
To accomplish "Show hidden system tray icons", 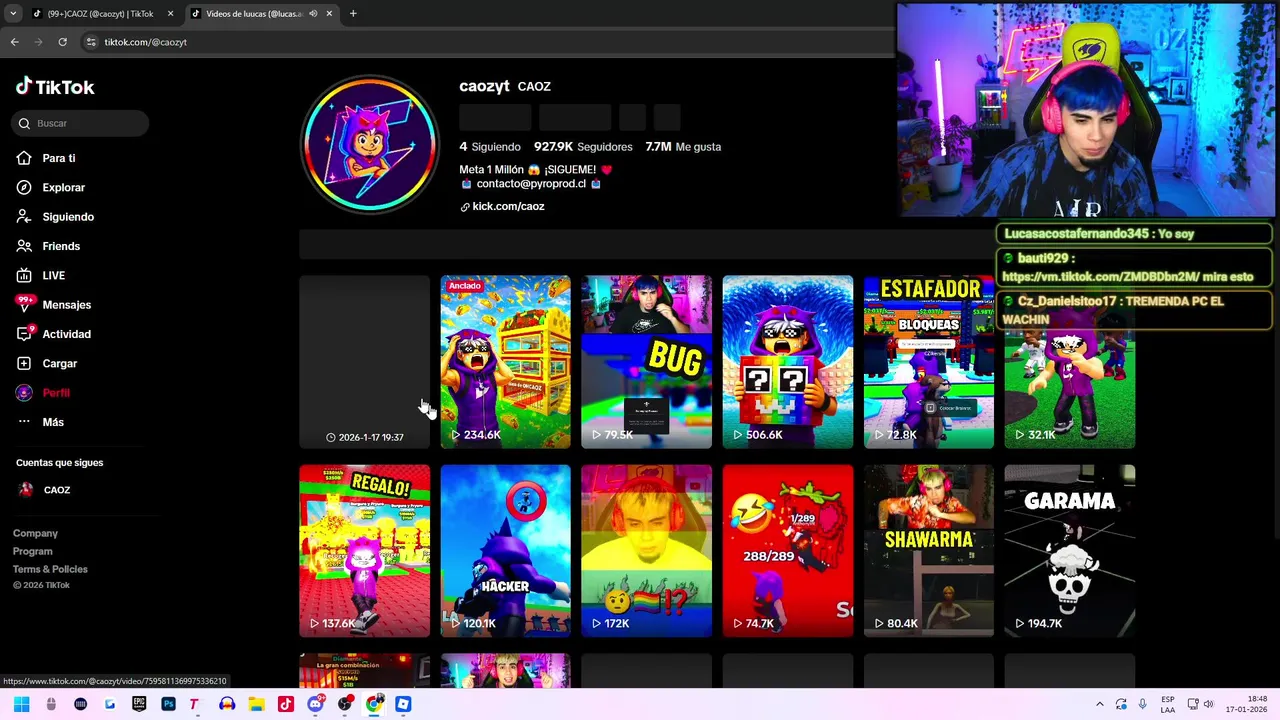I will pyautogui.click(x=1100, y=704).
